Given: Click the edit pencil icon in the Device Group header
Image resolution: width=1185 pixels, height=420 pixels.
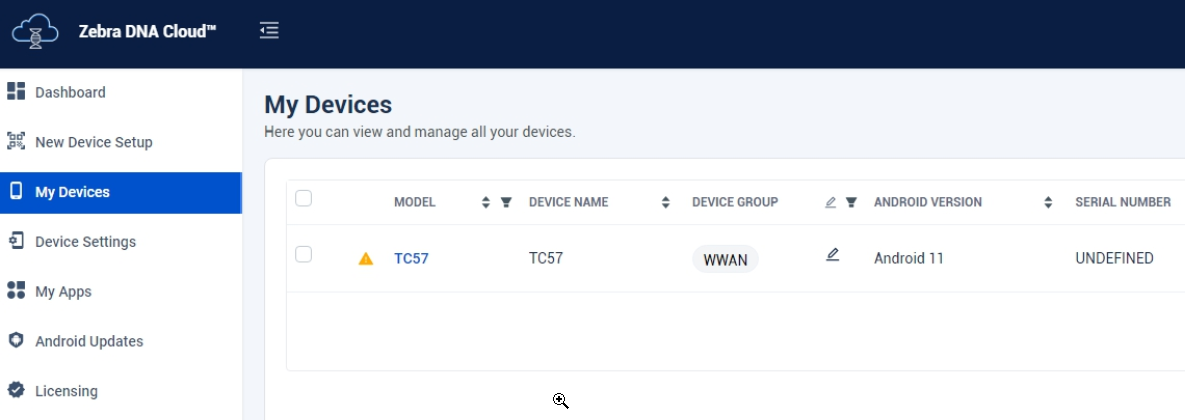Looking at the screenshot, I should click(x=830, y=202).
